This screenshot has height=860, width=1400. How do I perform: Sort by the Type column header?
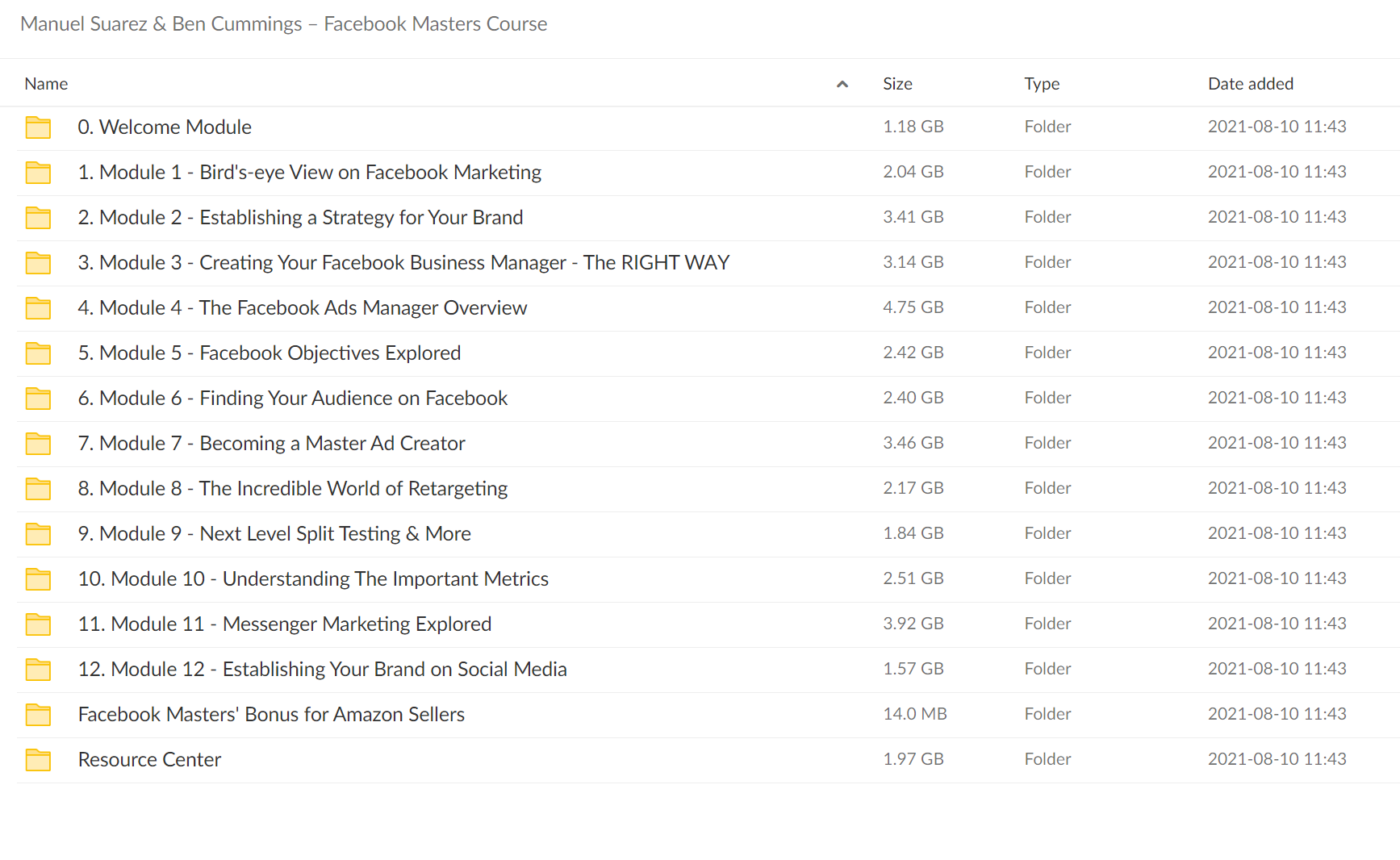point(1042,84)
